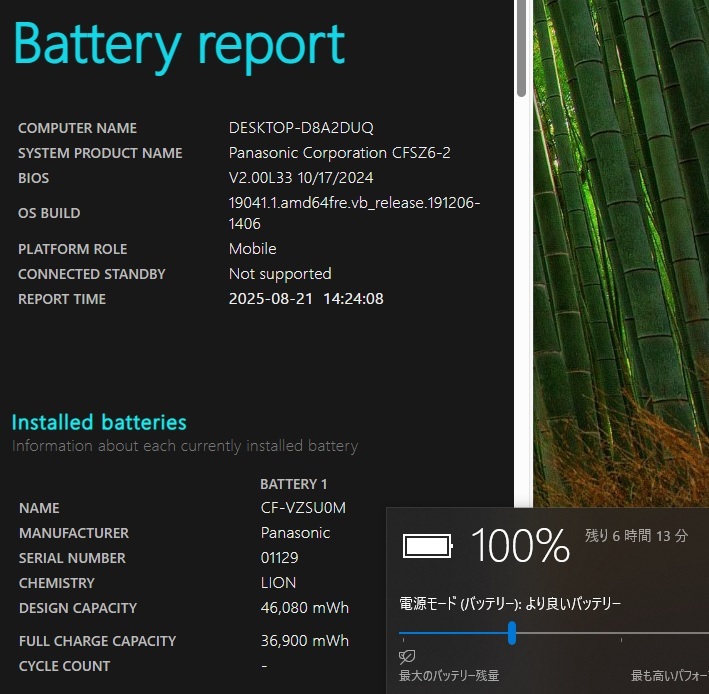The image size is (709, 694).
Task: Select the OS build 19041.1.amd64fre value
Action: tap(354, 213)
